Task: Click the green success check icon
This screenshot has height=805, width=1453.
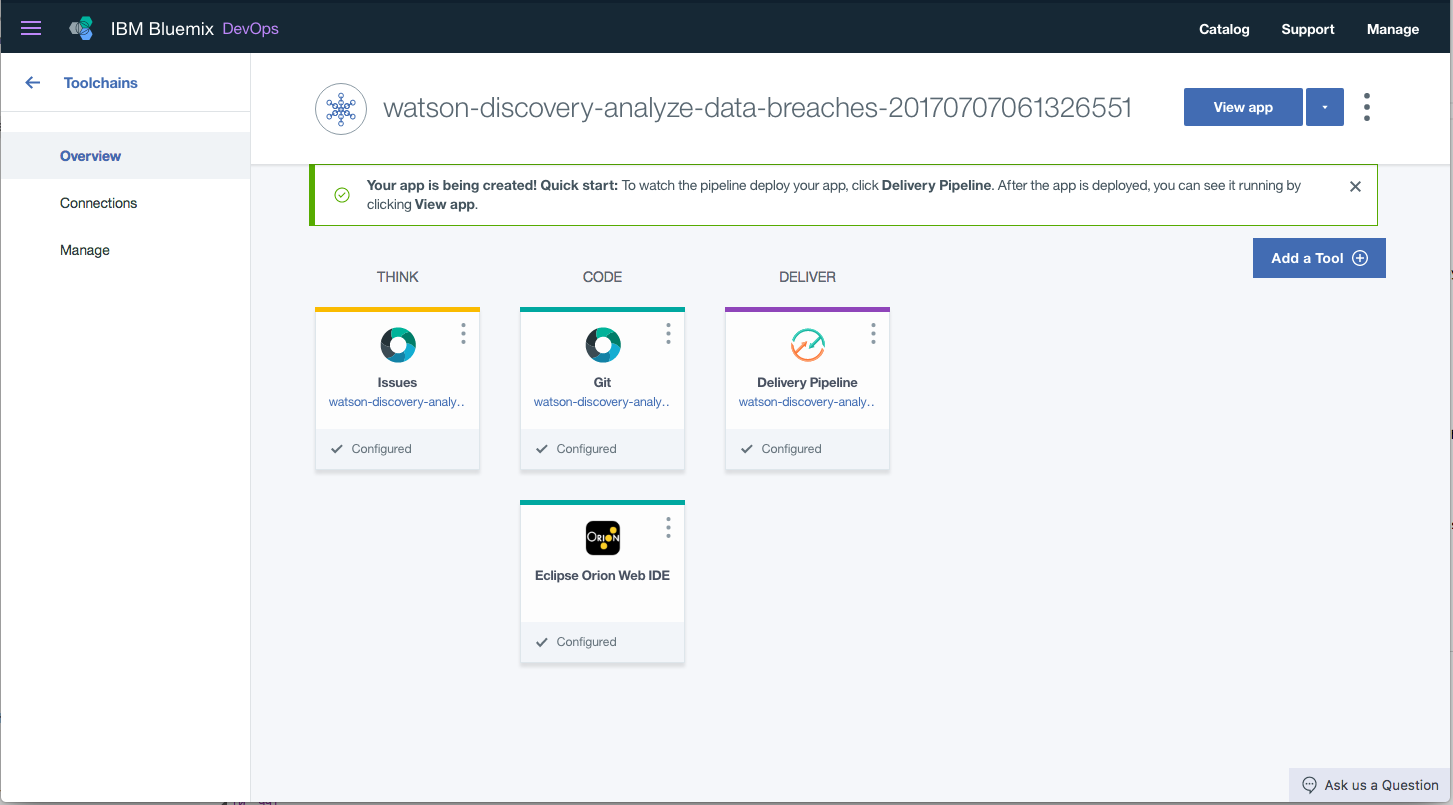Action: pos(342,195)
